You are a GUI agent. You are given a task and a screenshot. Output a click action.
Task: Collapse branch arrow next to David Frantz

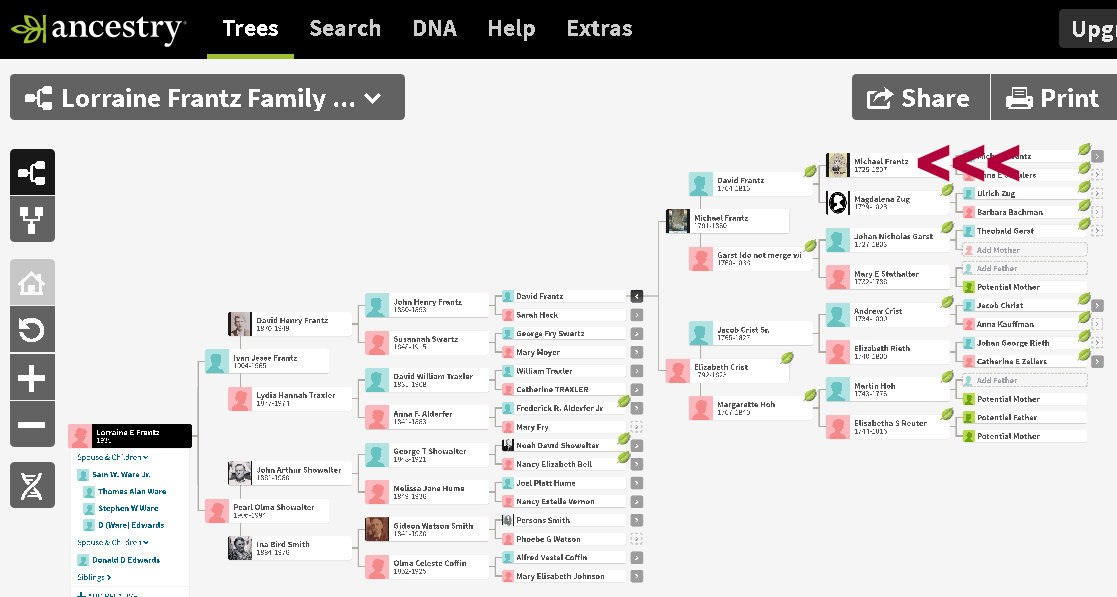point(636,296)
